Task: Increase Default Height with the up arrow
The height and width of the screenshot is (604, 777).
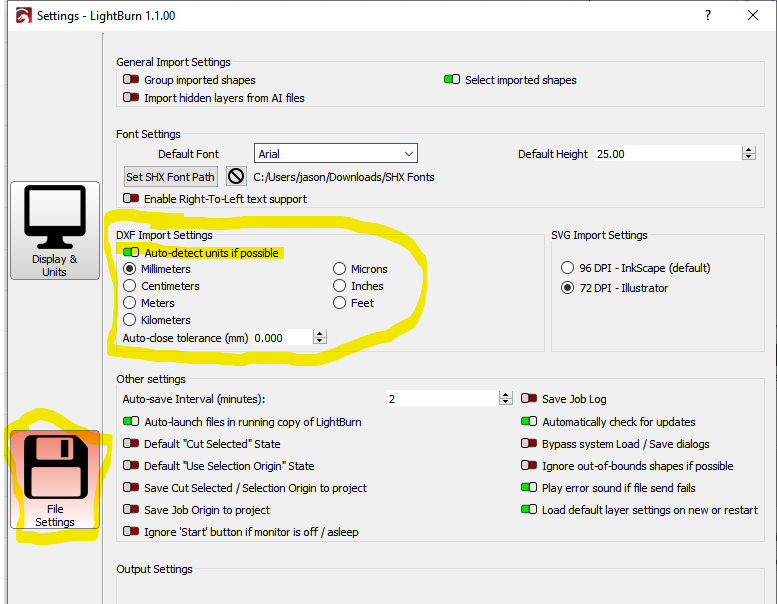Action: 749,150
